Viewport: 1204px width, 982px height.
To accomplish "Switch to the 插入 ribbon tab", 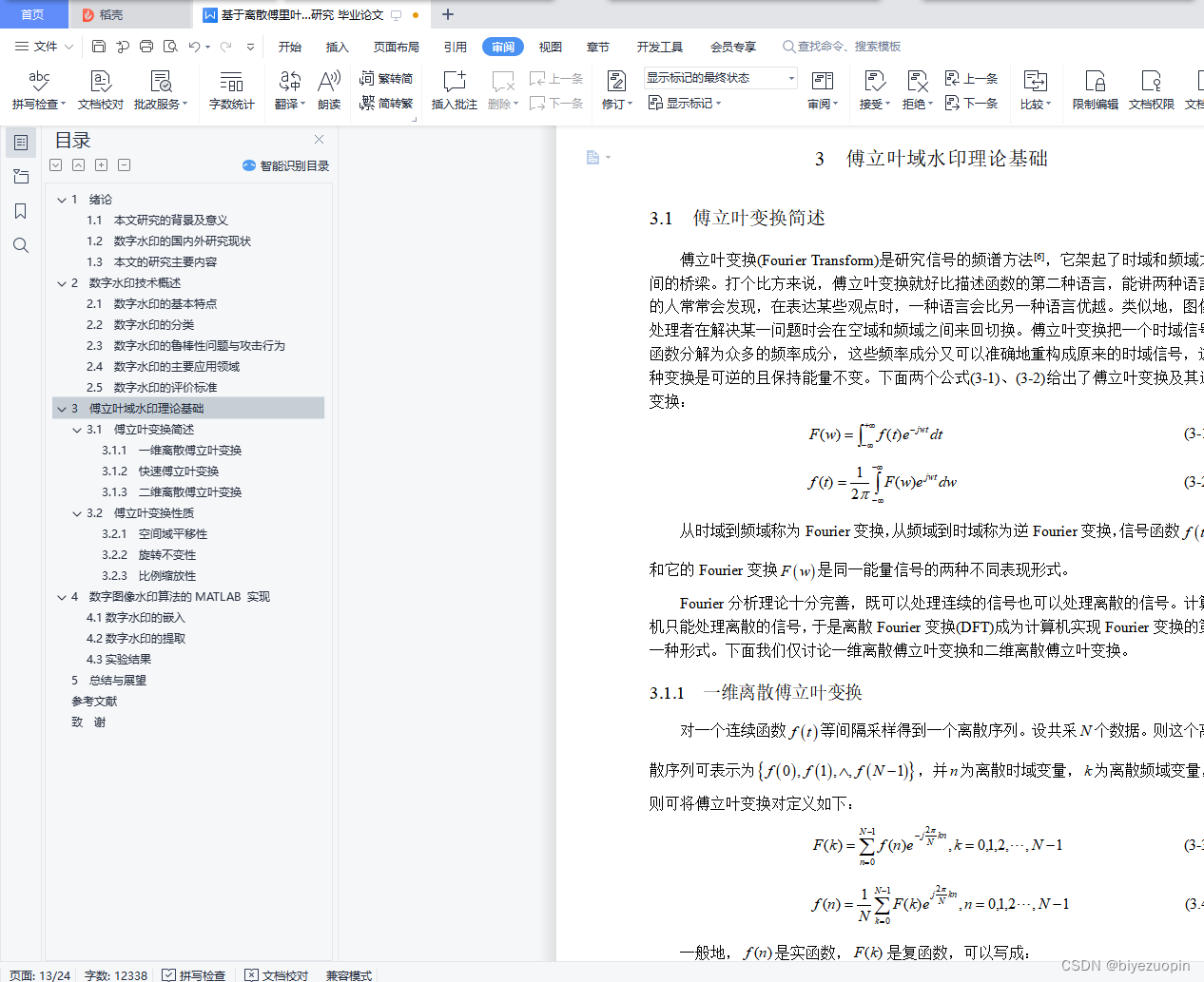I will [338, 47].
